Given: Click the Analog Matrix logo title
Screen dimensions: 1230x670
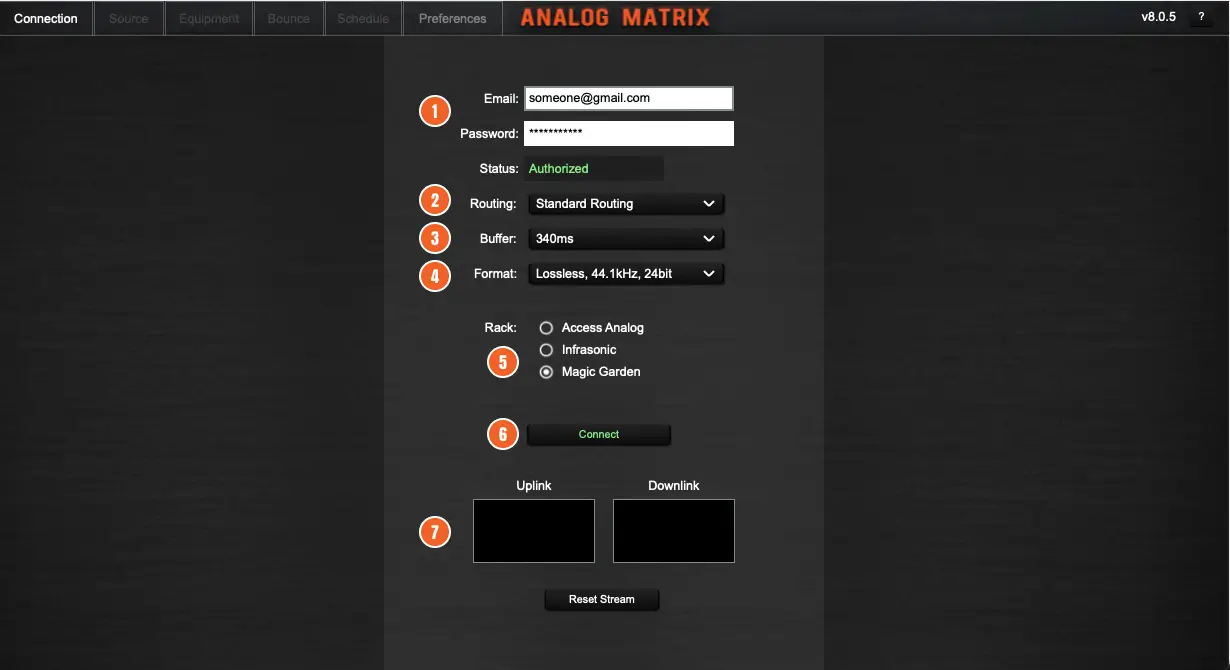Looking at the screenshot, I should pyautogui.click(x=615, y=17).
